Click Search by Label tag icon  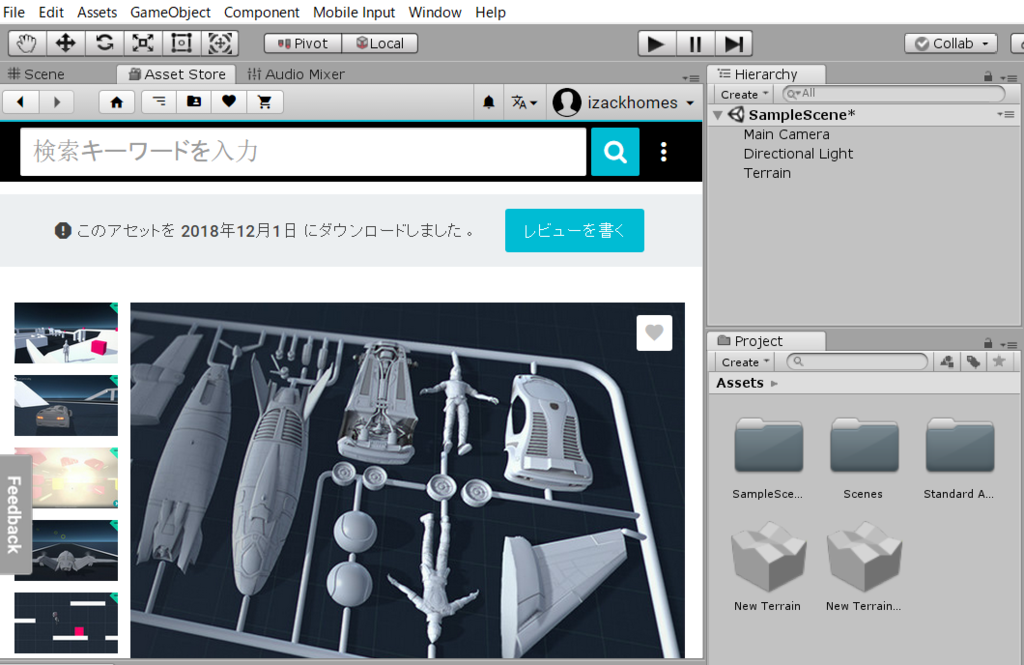tap(973, 361)
